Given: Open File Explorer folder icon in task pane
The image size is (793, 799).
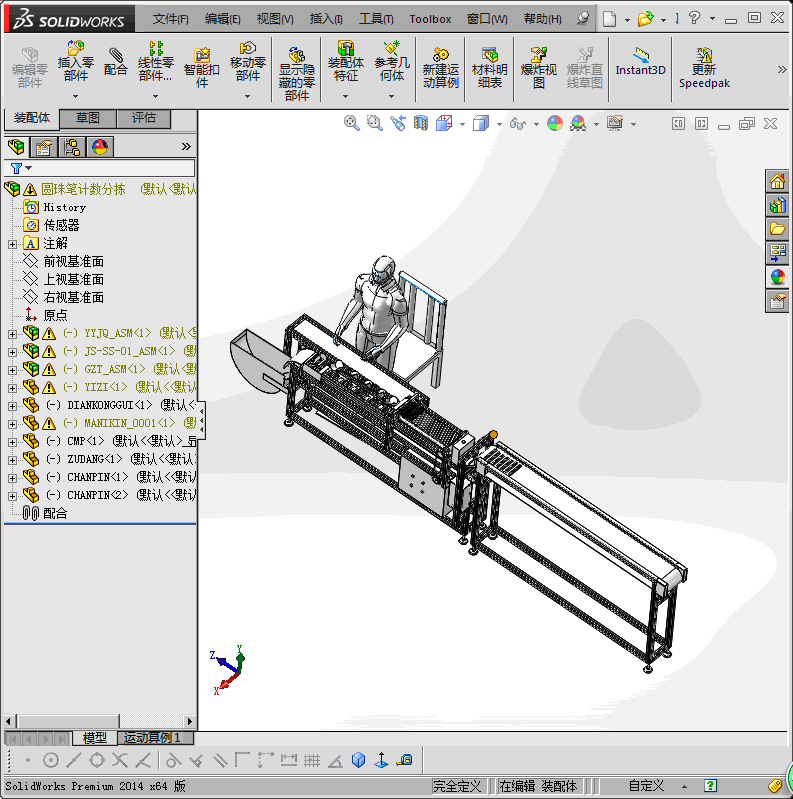Looking at the screenshot, I should coord(777,229).
